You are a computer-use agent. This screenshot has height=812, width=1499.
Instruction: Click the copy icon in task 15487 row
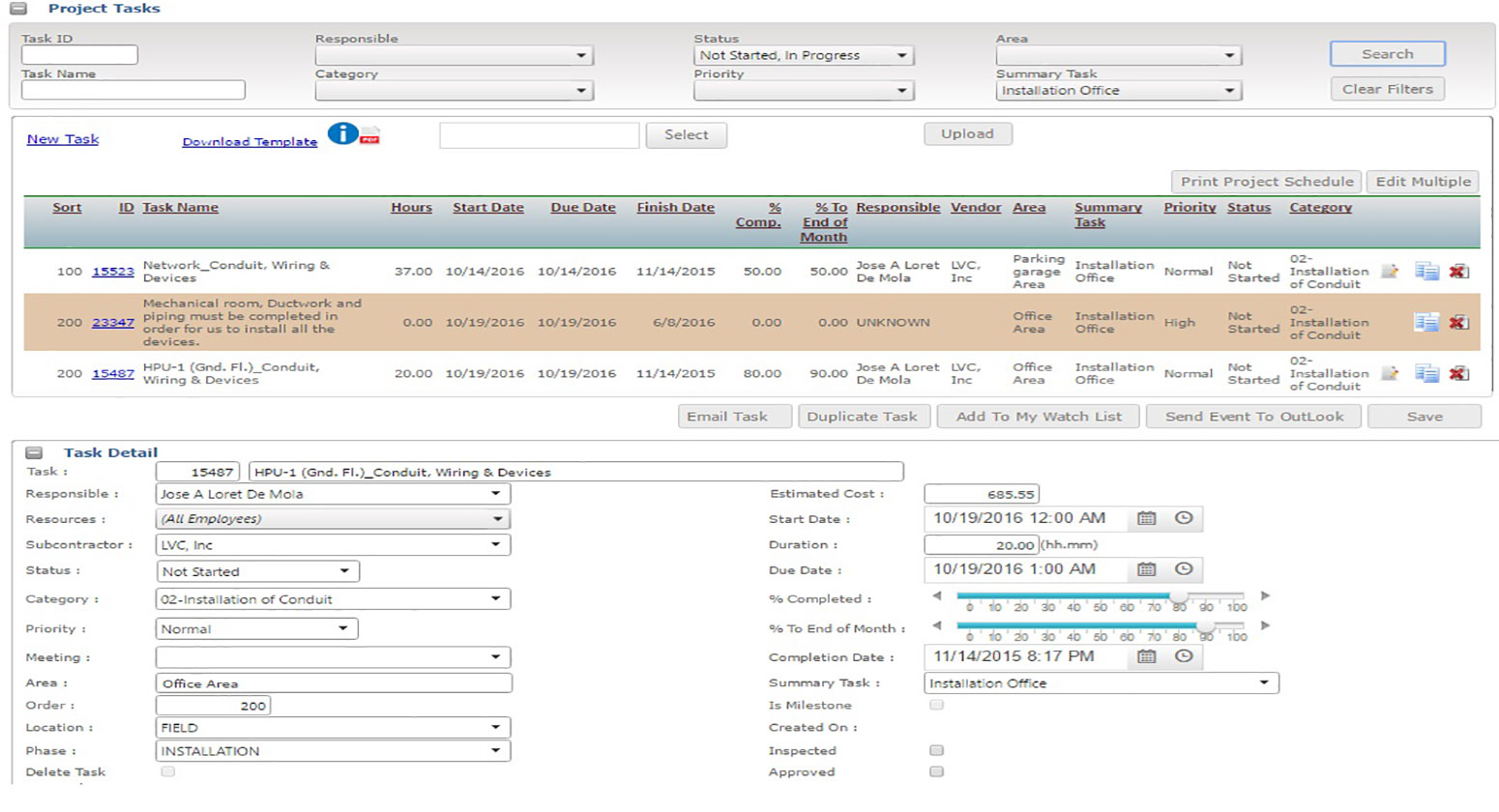coord(1426,373)
